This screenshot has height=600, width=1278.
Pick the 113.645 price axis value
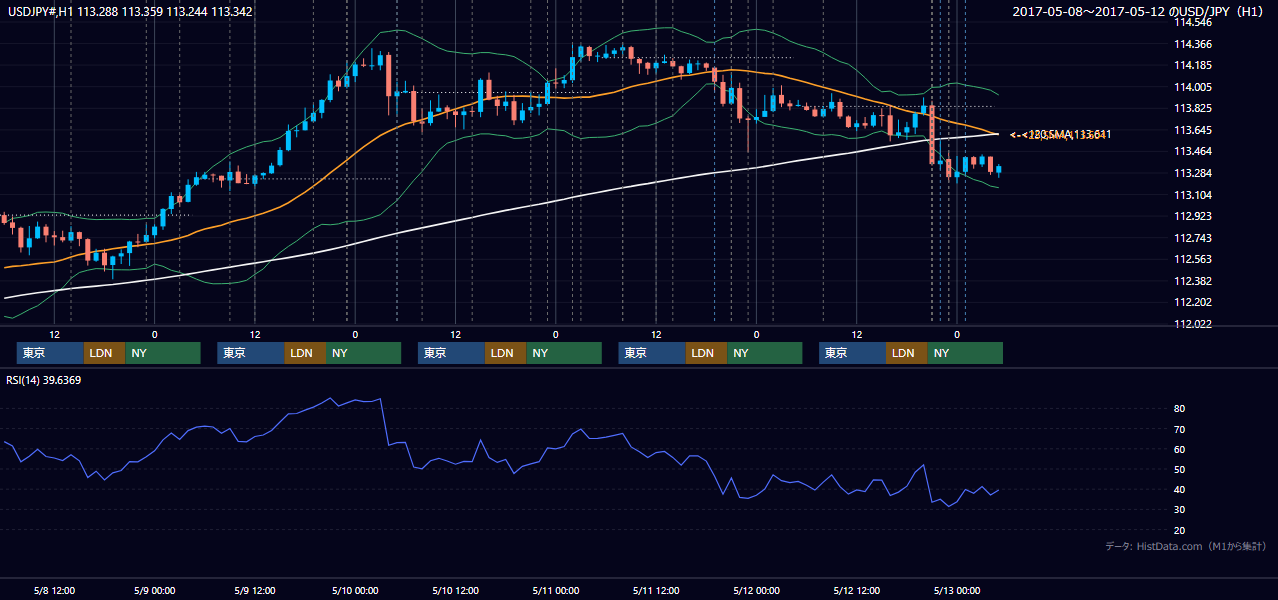tap(1193, 131)
